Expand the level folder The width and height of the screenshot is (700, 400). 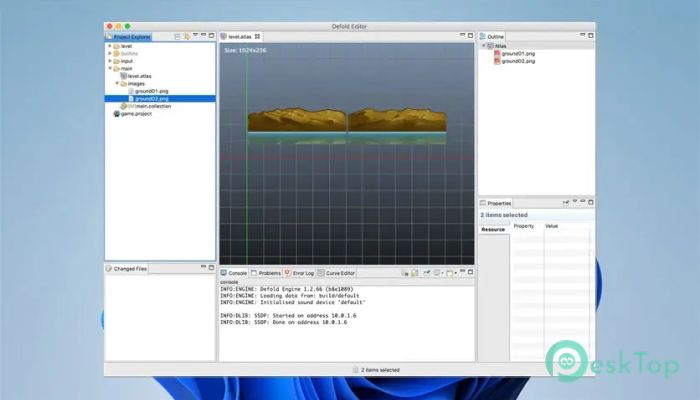110,46
